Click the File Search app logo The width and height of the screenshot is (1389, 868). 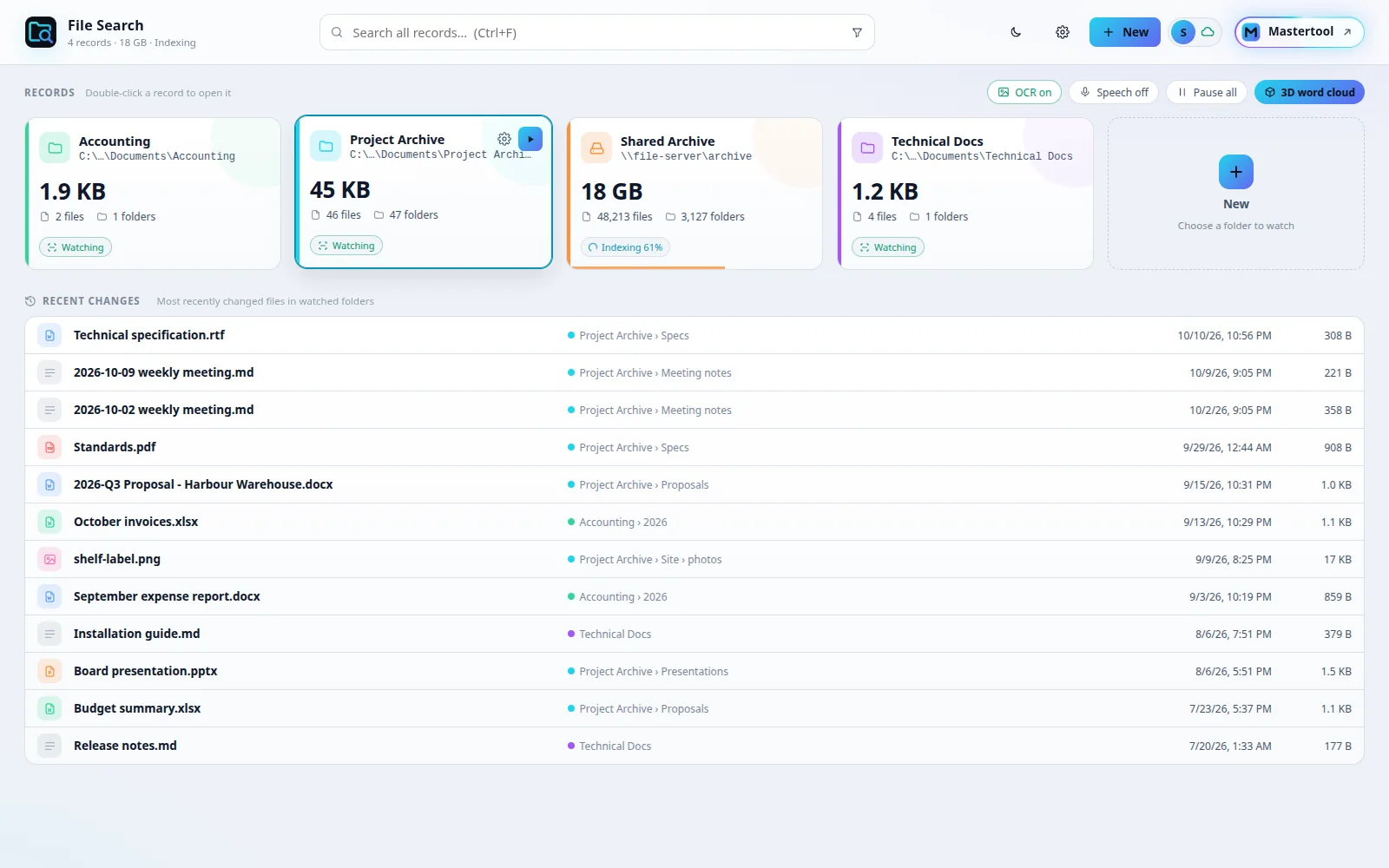click(41, 32)
